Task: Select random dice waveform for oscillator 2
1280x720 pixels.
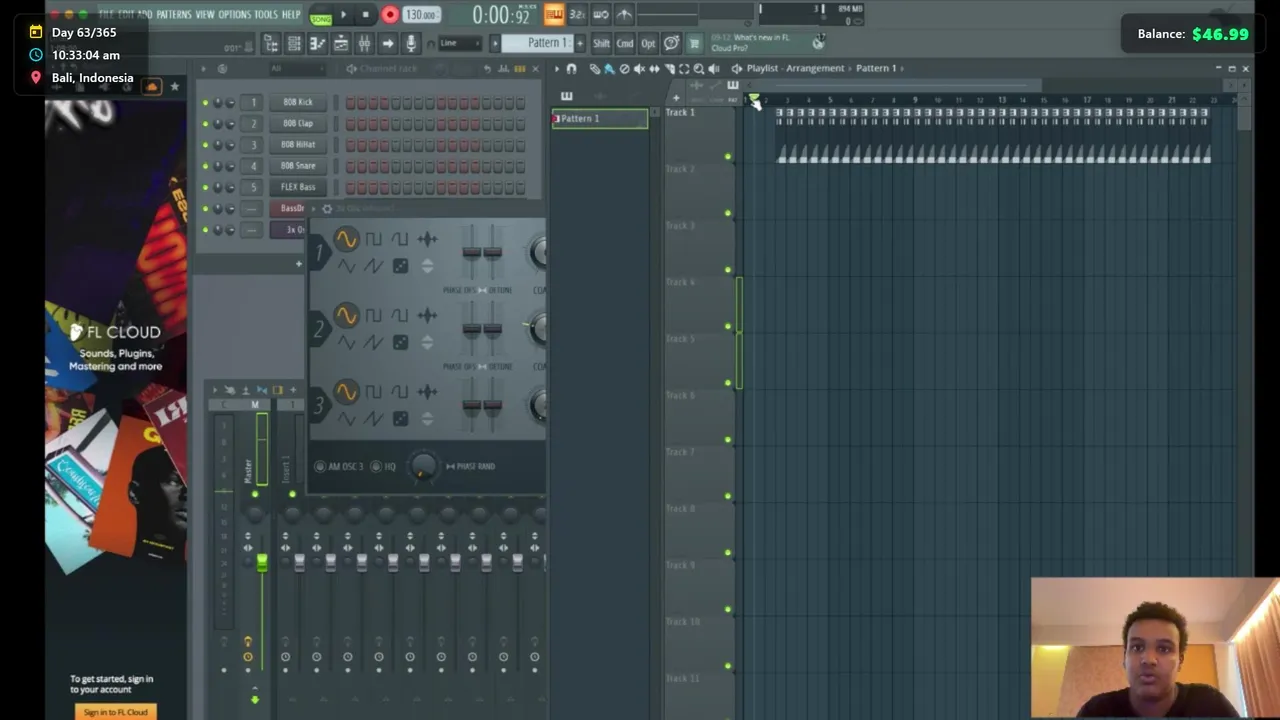Action: [x=400, y=342]
